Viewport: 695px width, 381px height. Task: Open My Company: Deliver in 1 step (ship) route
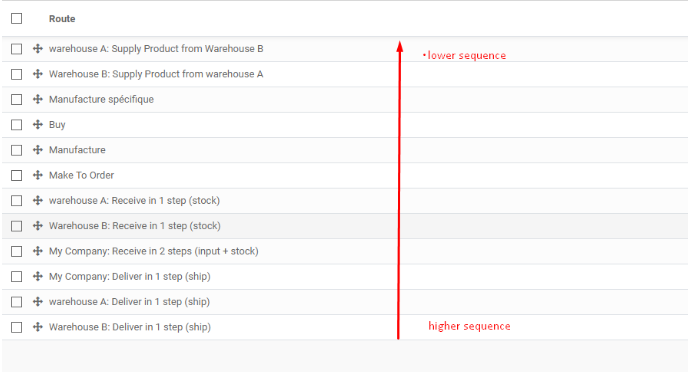130,276
